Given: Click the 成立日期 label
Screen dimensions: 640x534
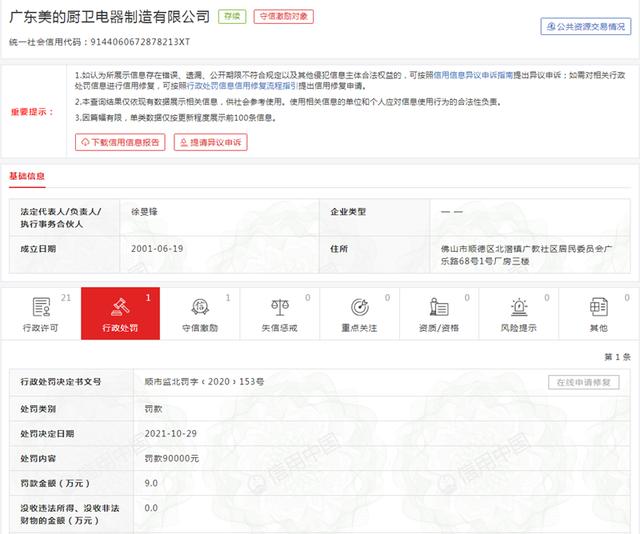Looking at the screenshot, I should tap(38, 249).
